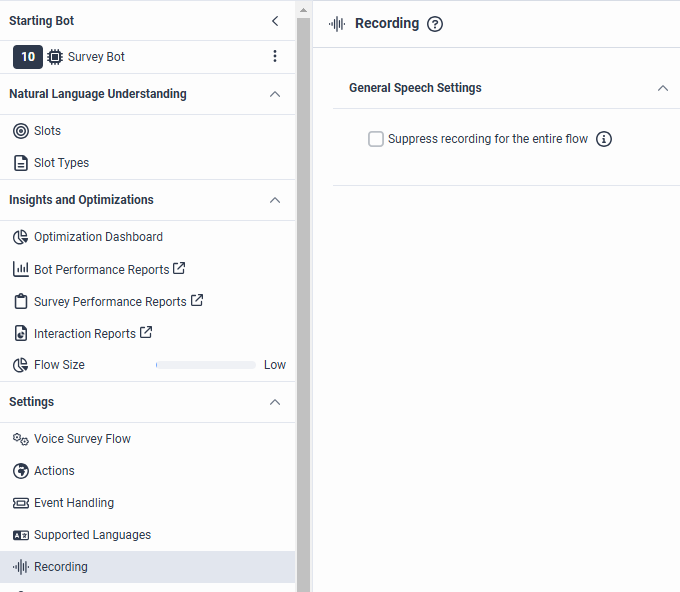Image resolution: width=680 pixels, height=592 pixels.
Task: Click the Actions globe icon
Action: pyautogui.click(x=20, y=471)
